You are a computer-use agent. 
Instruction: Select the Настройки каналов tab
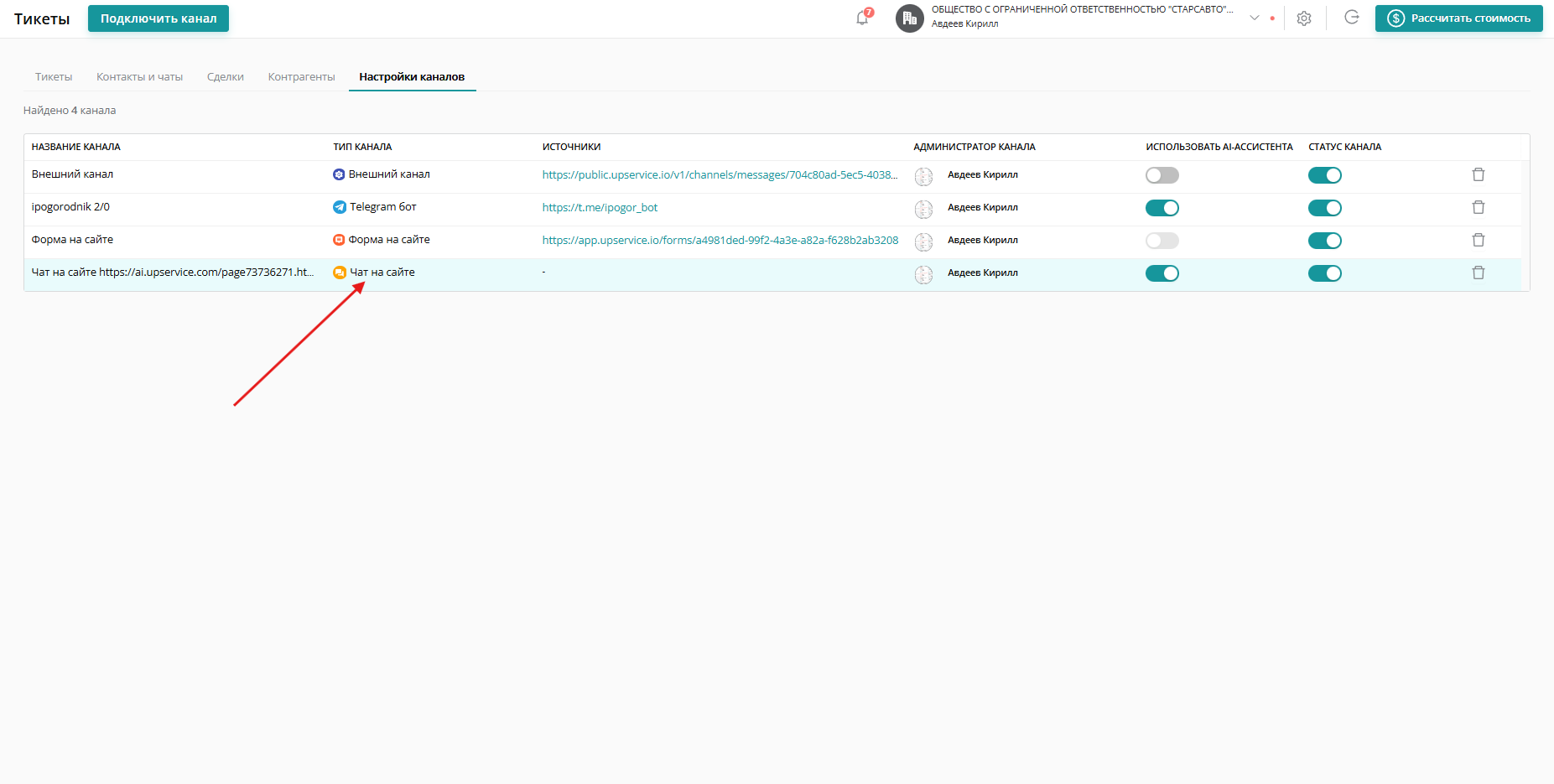point(412,76)
